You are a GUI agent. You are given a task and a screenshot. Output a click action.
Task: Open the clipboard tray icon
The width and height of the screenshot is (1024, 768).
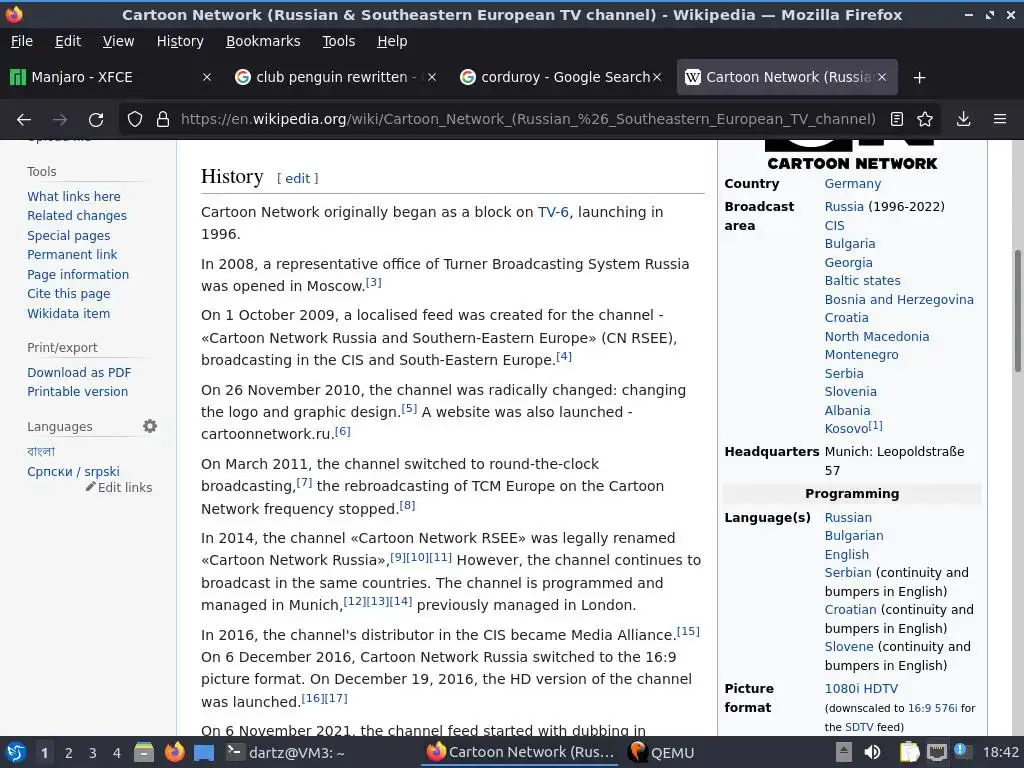tap(909, 752)
